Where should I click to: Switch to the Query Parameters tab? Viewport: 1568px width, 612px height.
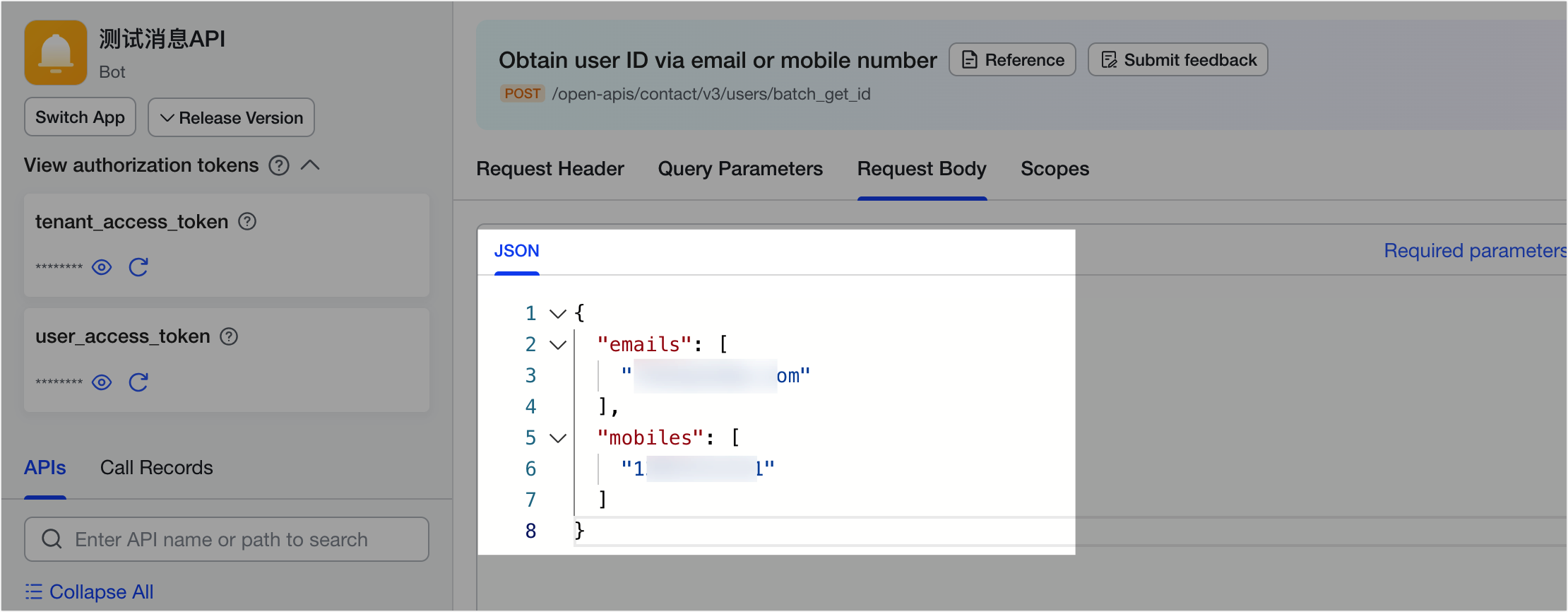tap(740, 169)
